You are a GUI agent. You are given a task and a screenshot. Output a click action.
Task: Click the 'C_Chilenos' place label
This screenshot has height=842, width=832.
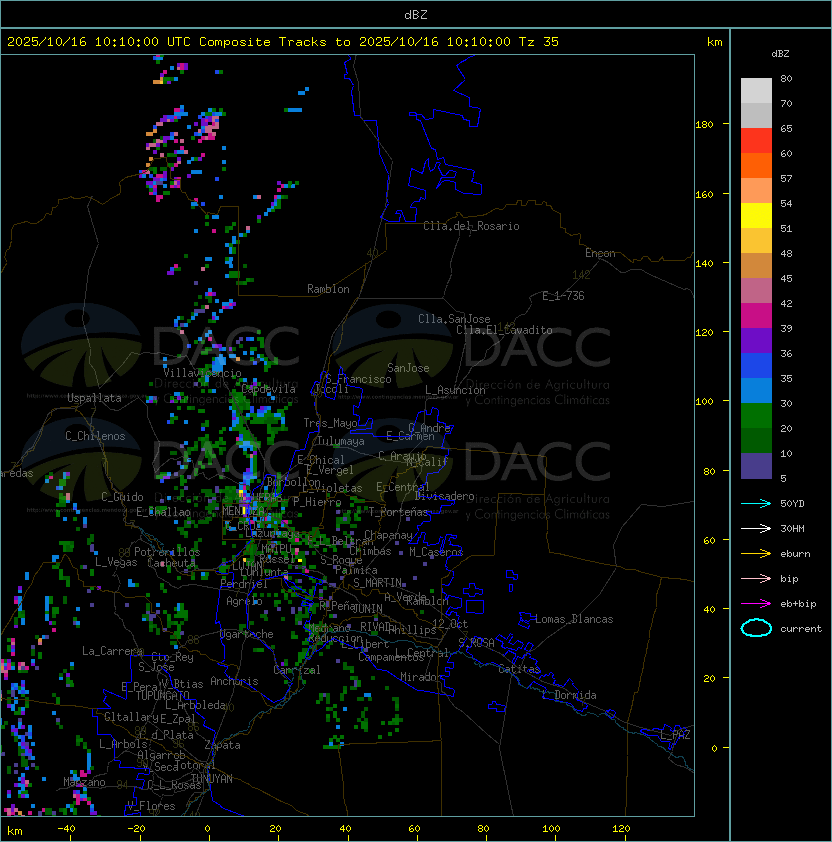[x=95, y=436]
